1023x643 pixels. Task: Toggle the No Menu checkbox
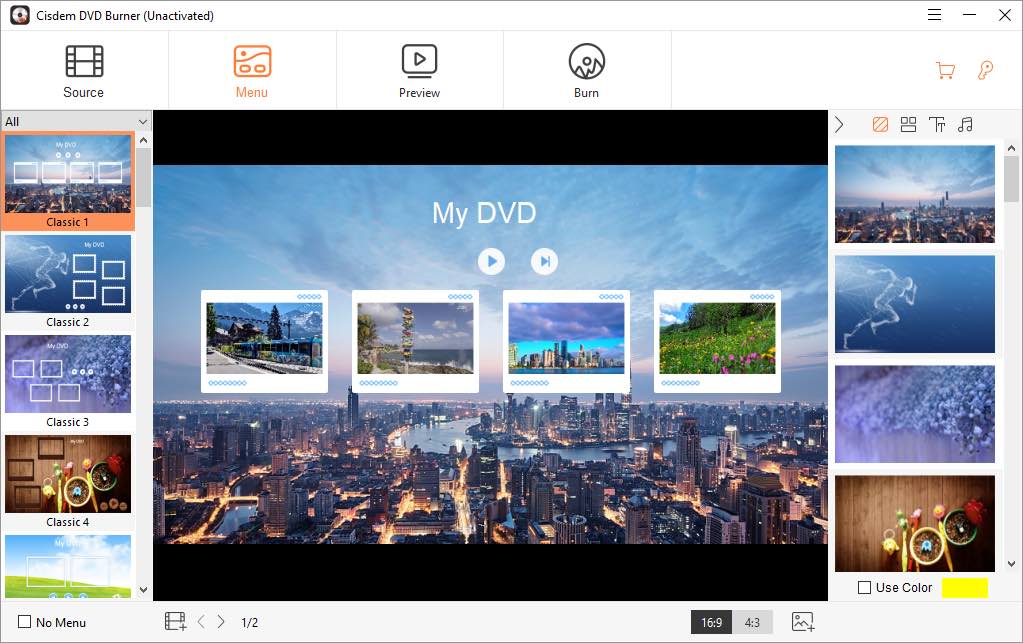(24, 621)
